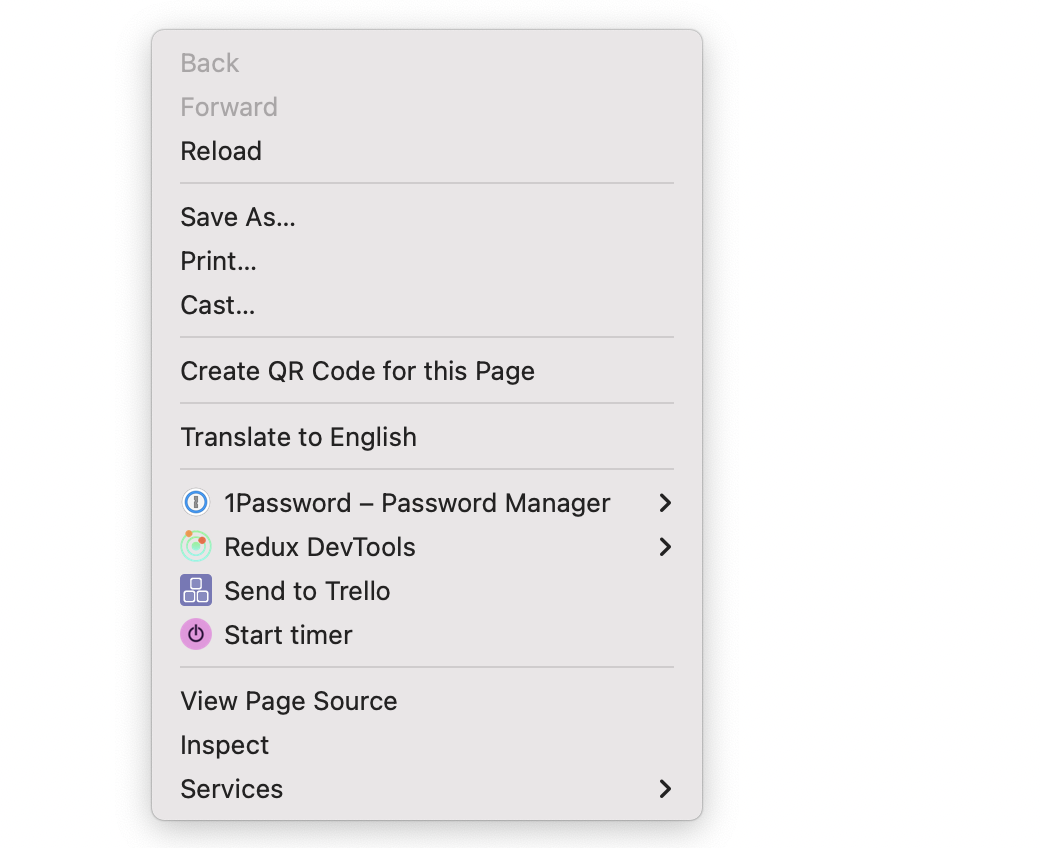Open the Services submenu chevron
1040x848 pixels.
coord(665,789)
